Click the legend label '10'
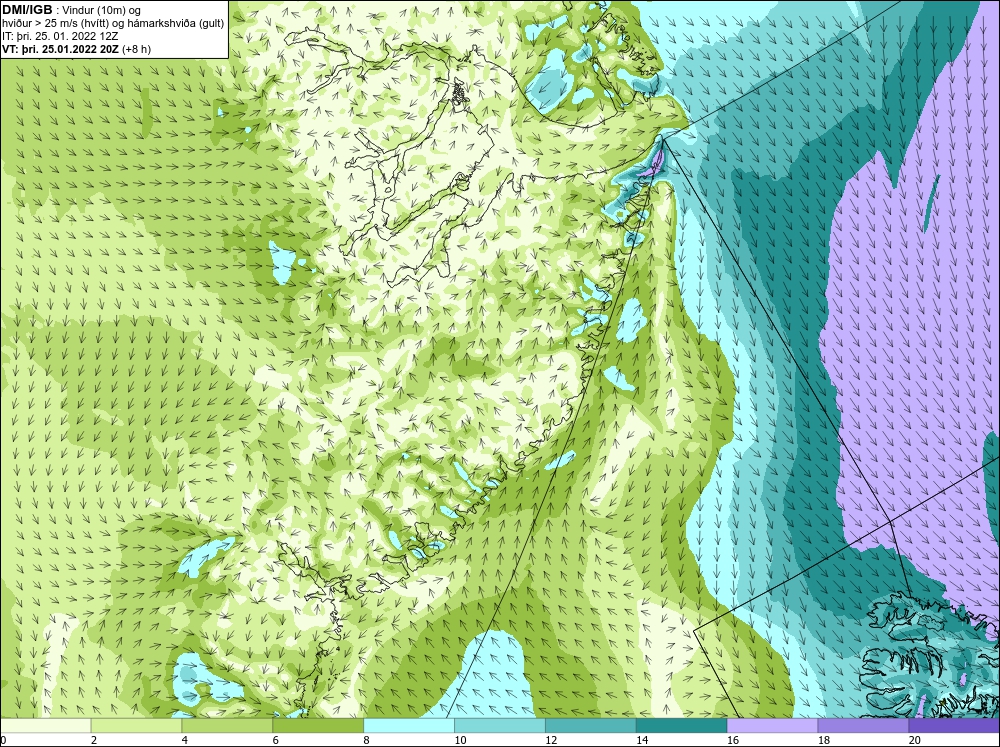 [x=460, y=740]
